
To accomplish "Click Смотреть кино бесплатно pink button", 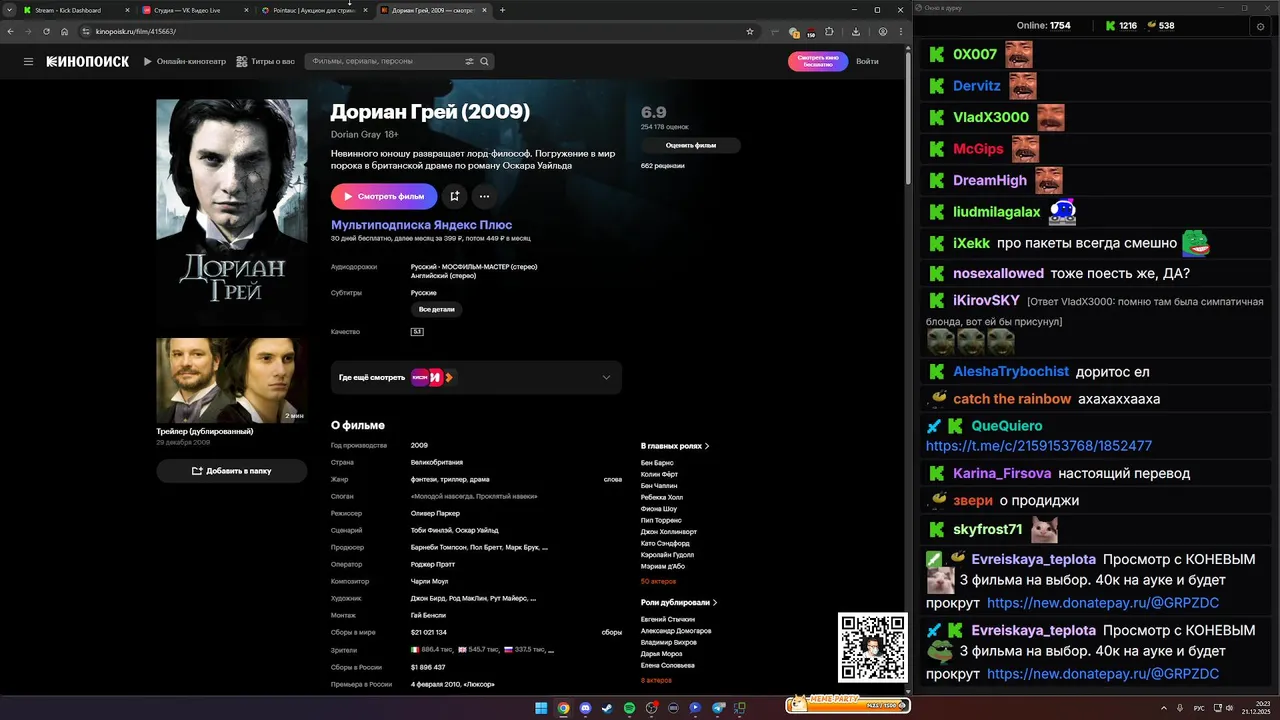I will click(818, 61).
